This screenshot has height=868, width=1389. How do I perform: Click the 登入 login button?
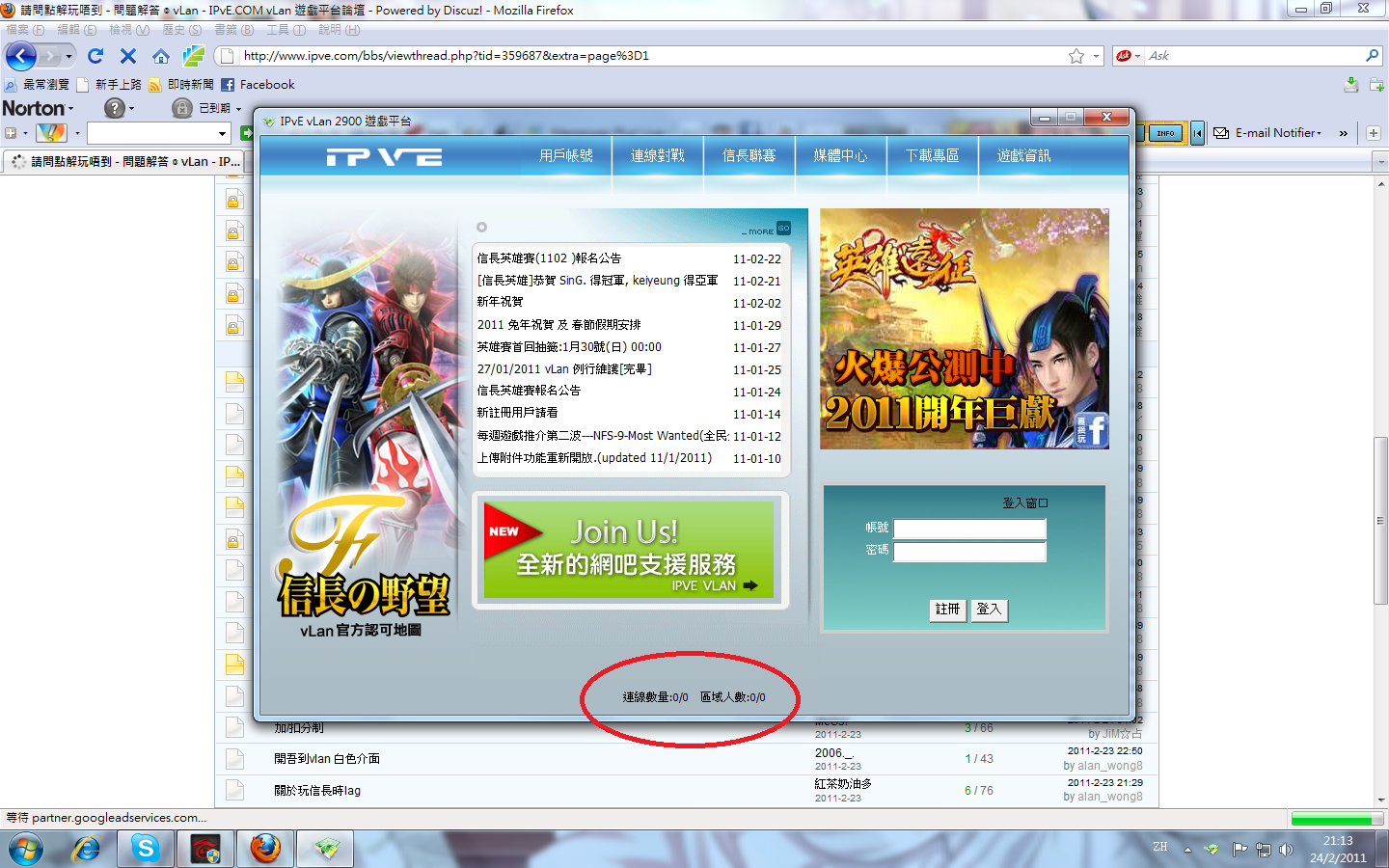point(989,610)
